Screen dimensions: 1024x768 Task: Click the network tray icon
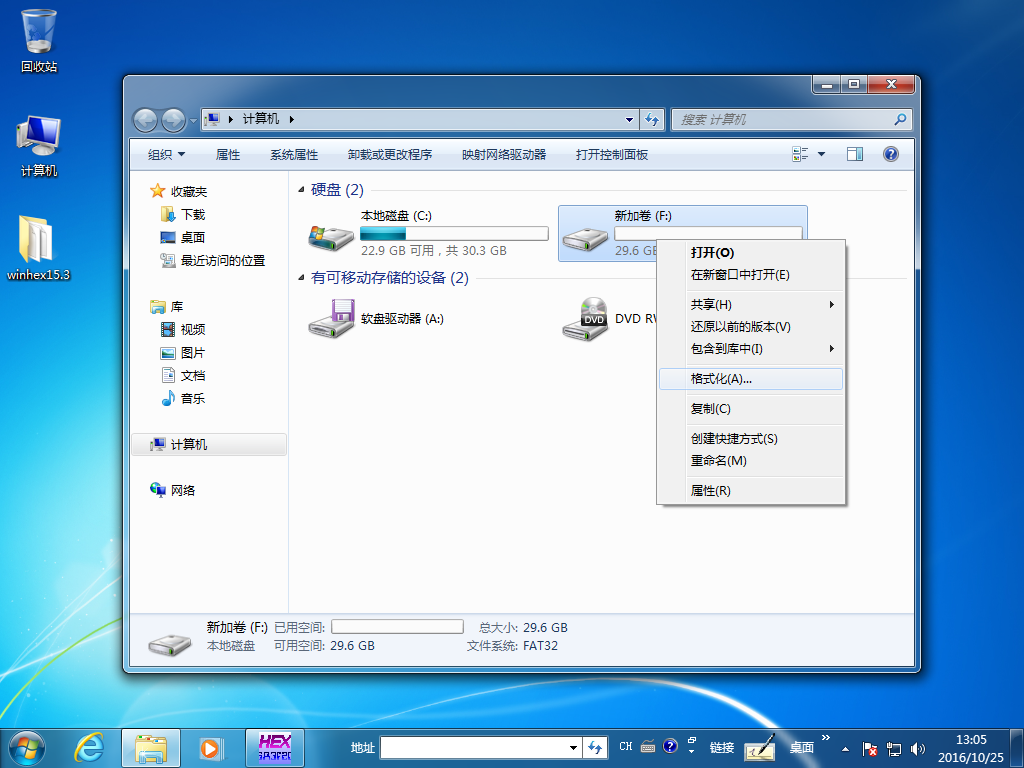point(894,748)
